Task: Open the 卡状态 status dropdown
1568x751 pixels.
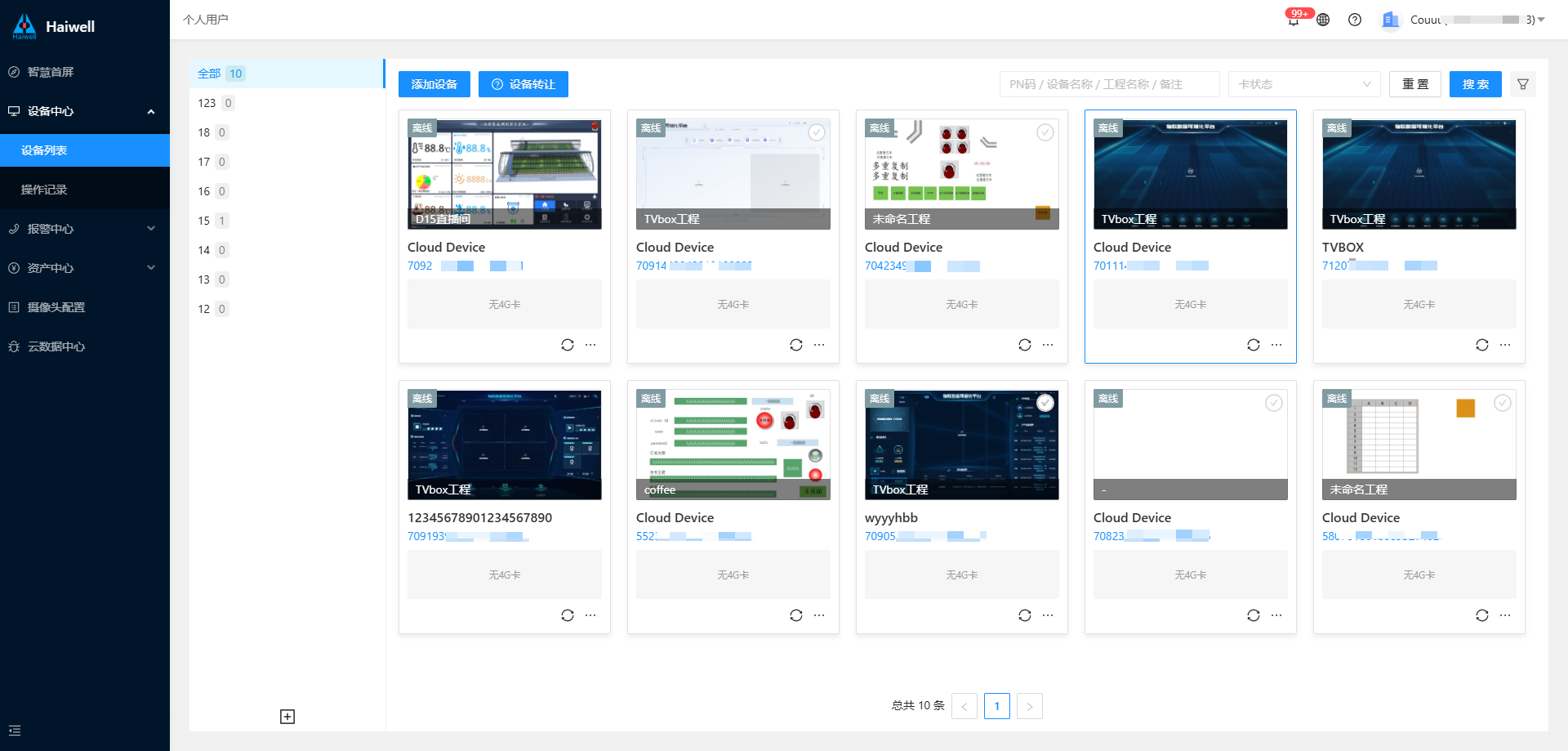Action: (x=1304, y=84)
